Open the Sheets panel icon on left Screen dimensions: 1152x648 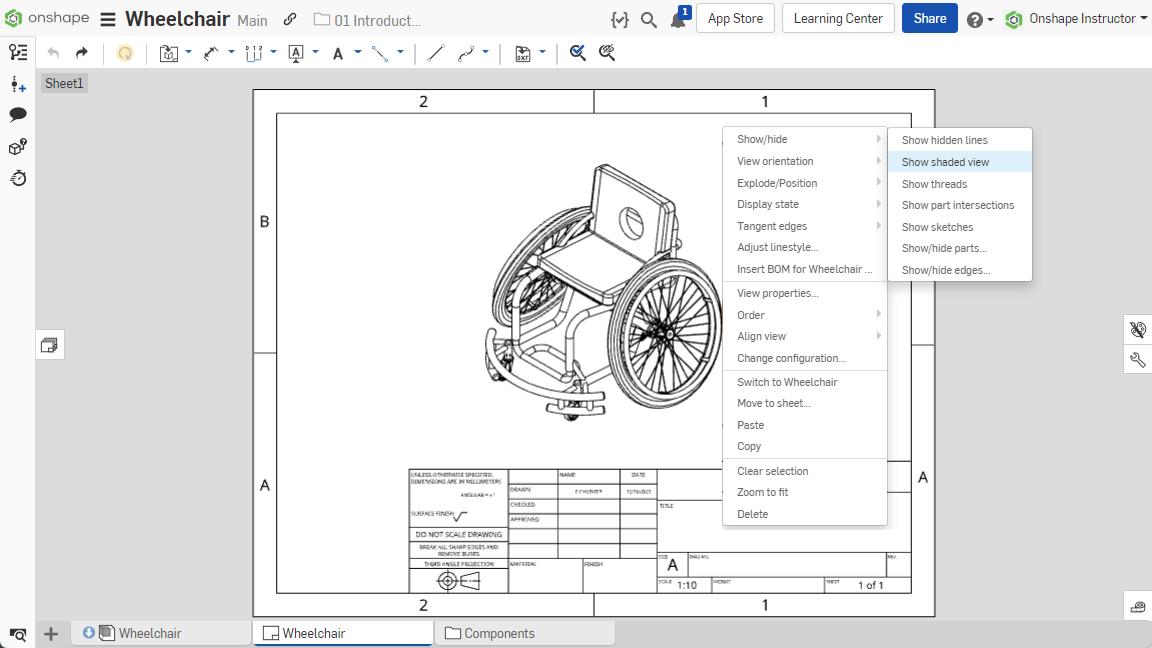50,345
